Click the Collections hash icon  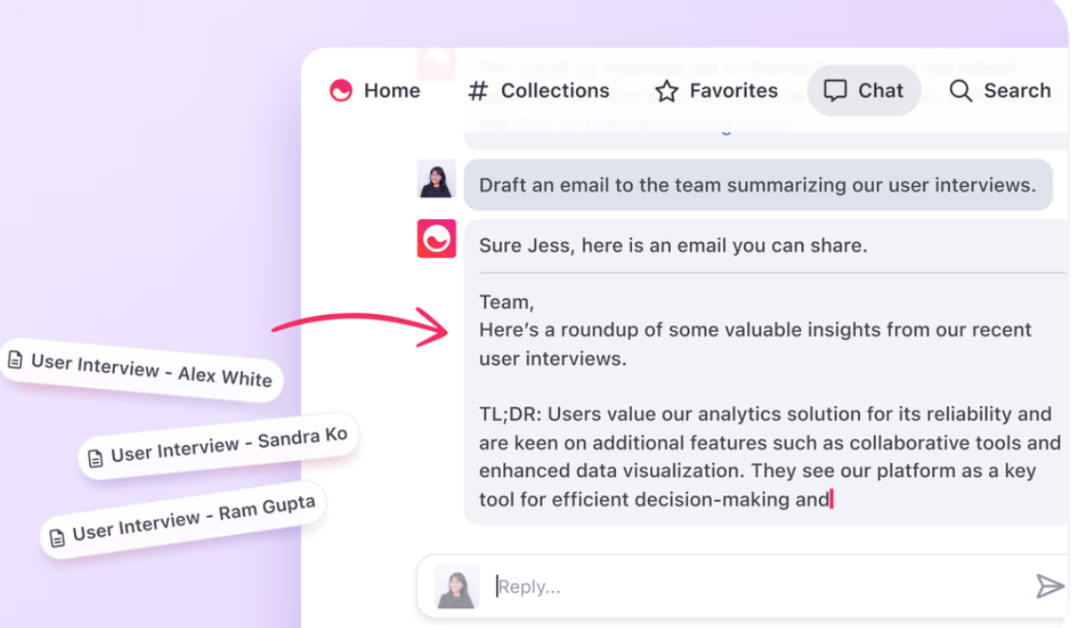pos(477,91)
